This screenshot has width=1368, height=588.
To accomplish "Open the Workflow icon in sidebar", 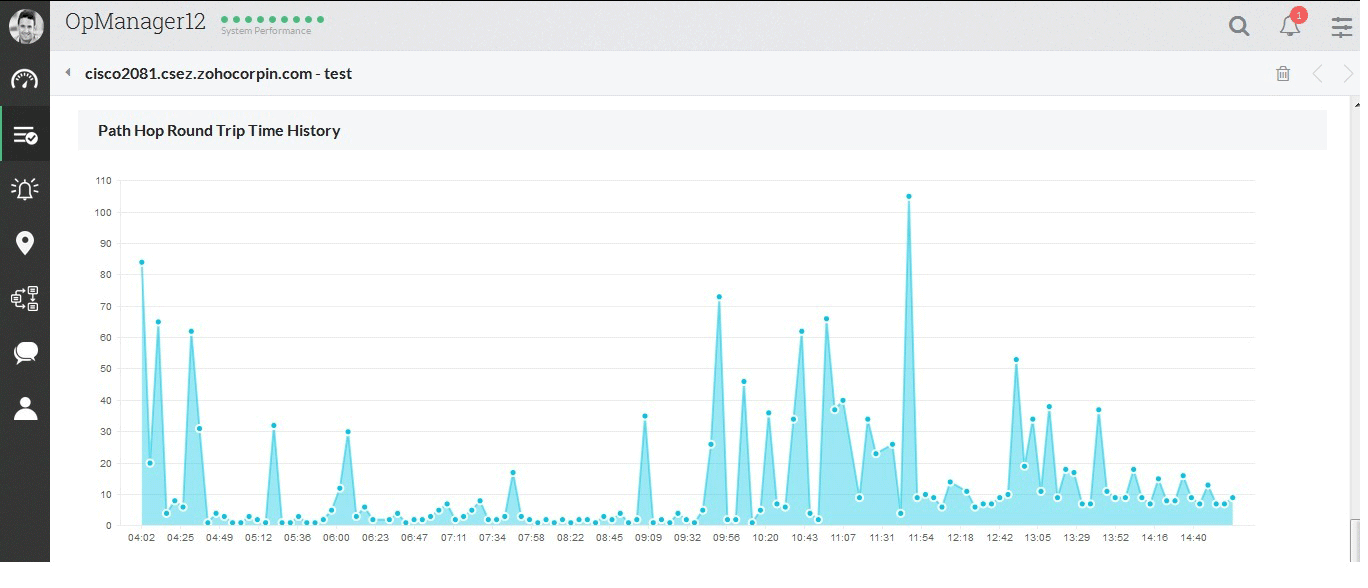I will 25,298.
